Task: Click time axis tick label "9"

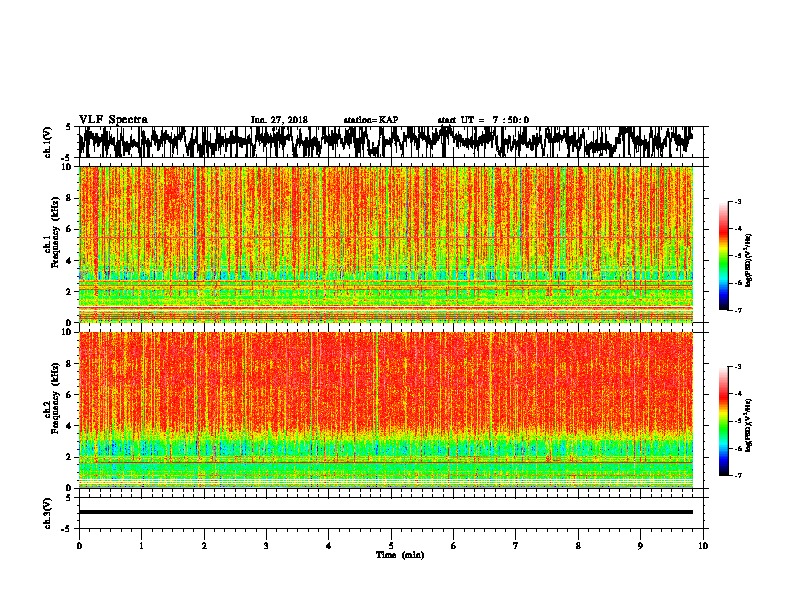Action: click(640, 546)
